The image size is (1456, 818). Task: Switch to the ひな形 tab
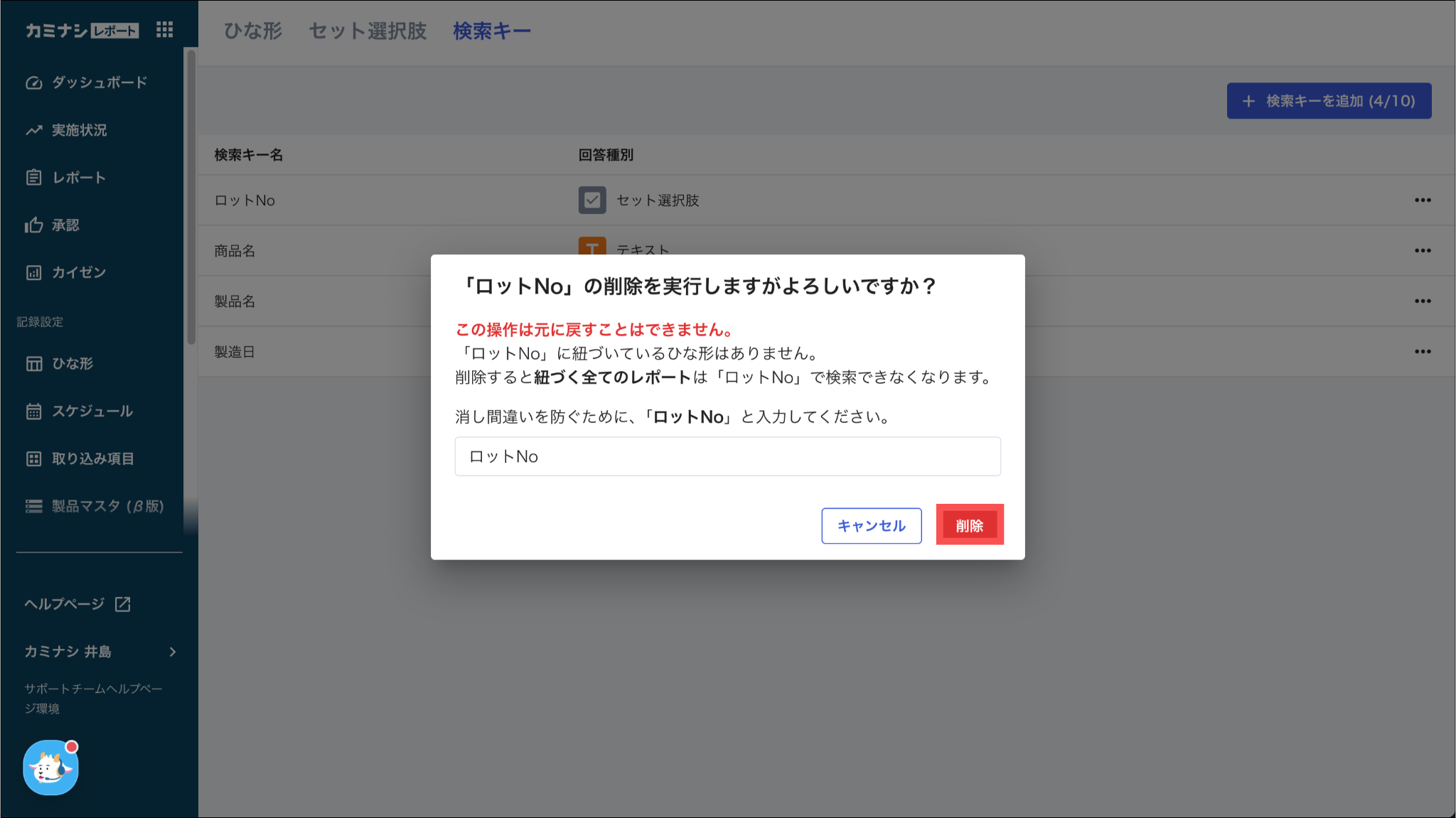pos(253,31)
